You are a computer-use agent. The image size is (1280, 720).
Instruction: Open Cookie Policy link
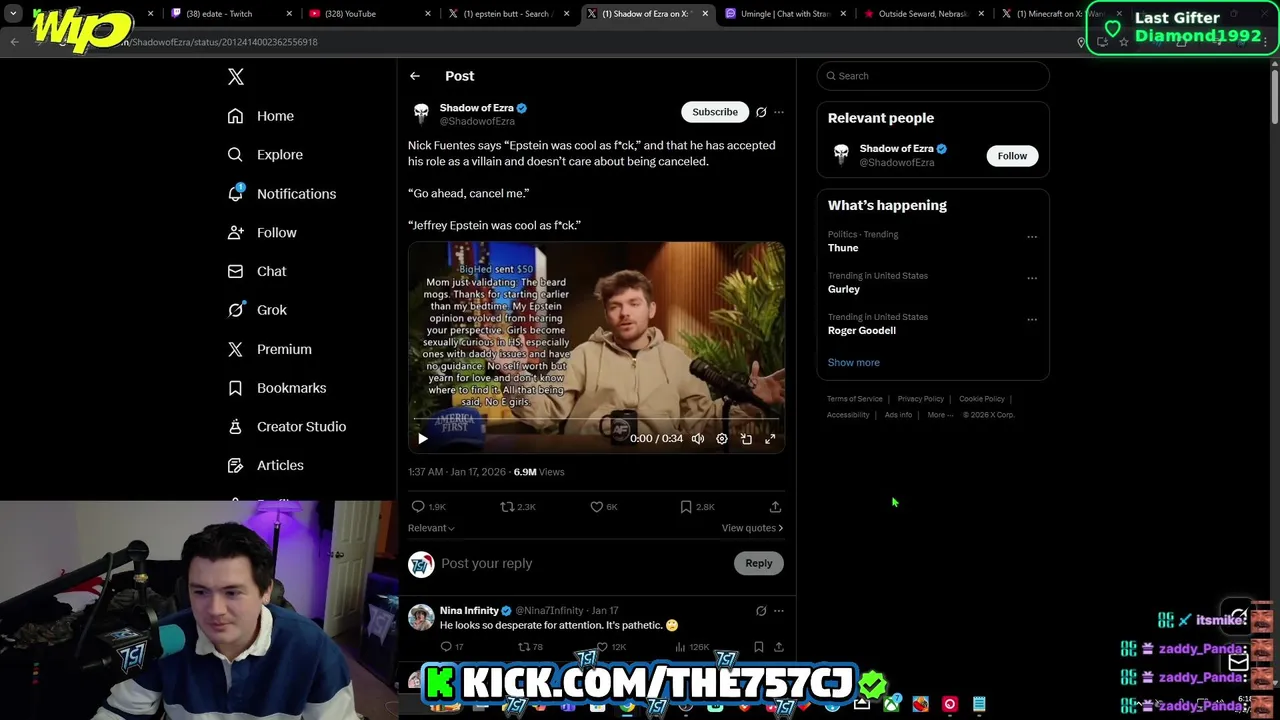tap(982, 399)
